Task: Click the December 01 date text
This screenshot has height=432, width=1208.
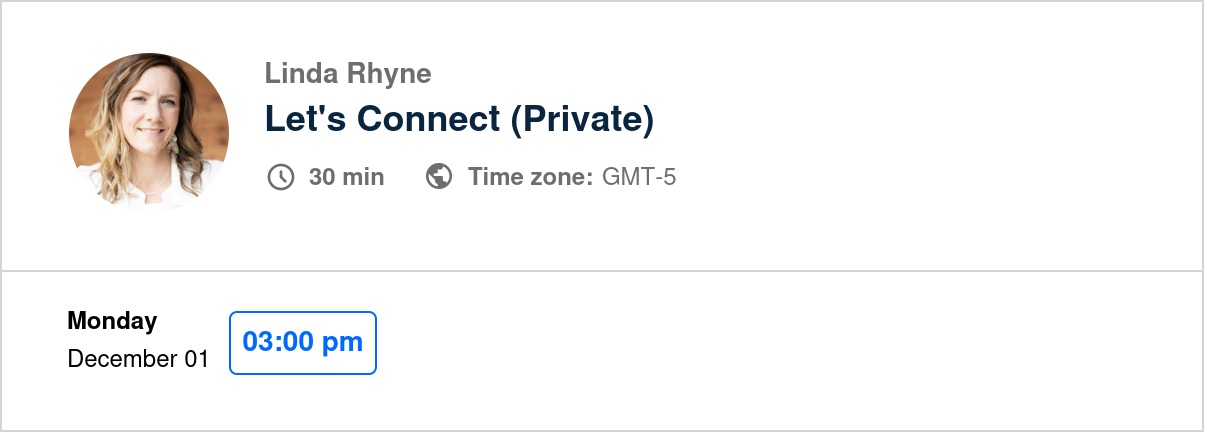Action: pos(138,358)
